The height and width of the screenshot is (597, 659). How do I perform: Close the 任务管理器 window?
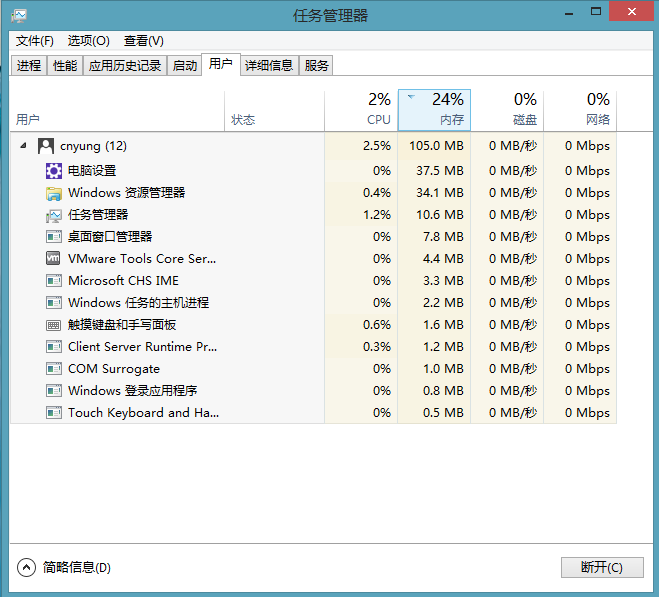pos(632,11)
